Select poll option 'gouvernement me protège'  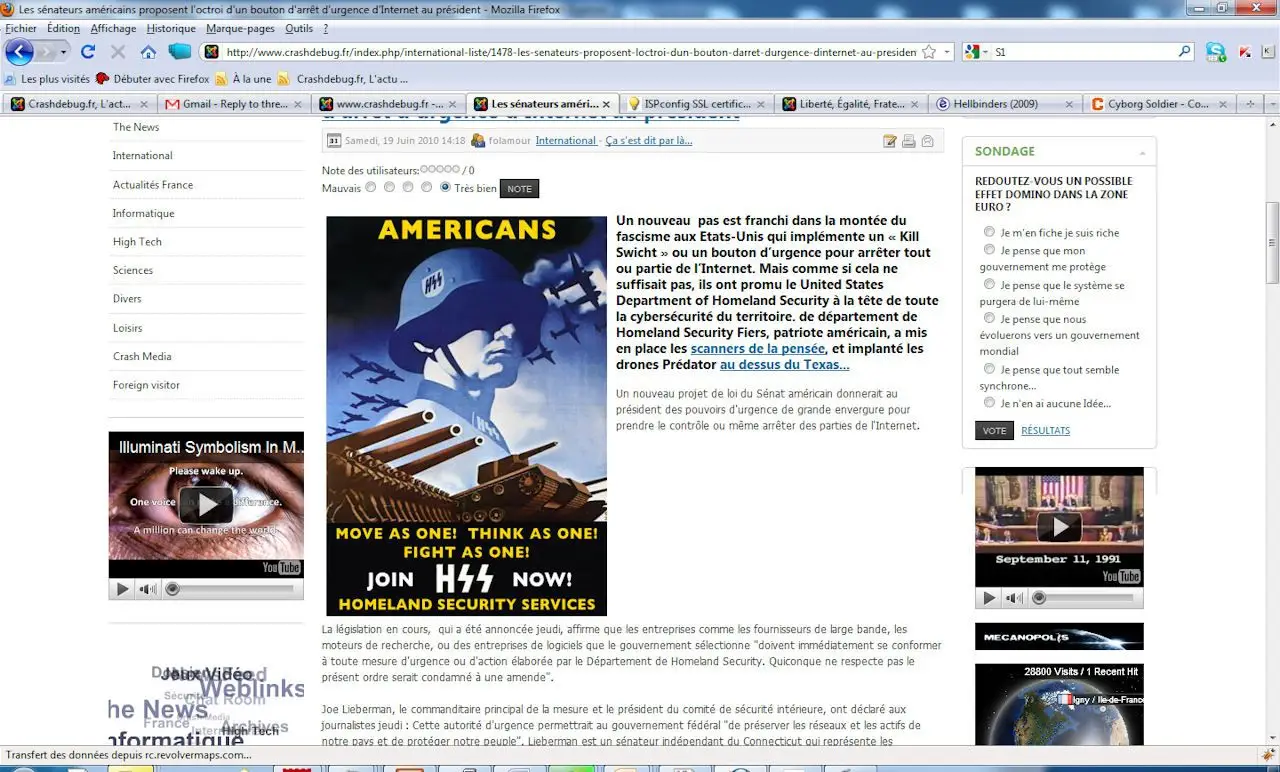click(x=990, y=250)
